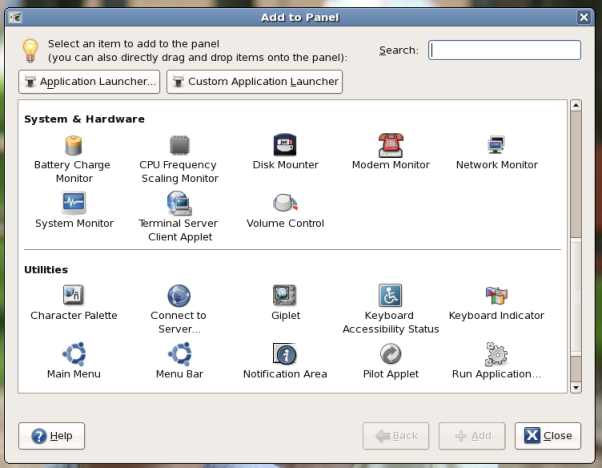The image size is (602, 468).
Task: Click the Help button
Action: (51, 436)
